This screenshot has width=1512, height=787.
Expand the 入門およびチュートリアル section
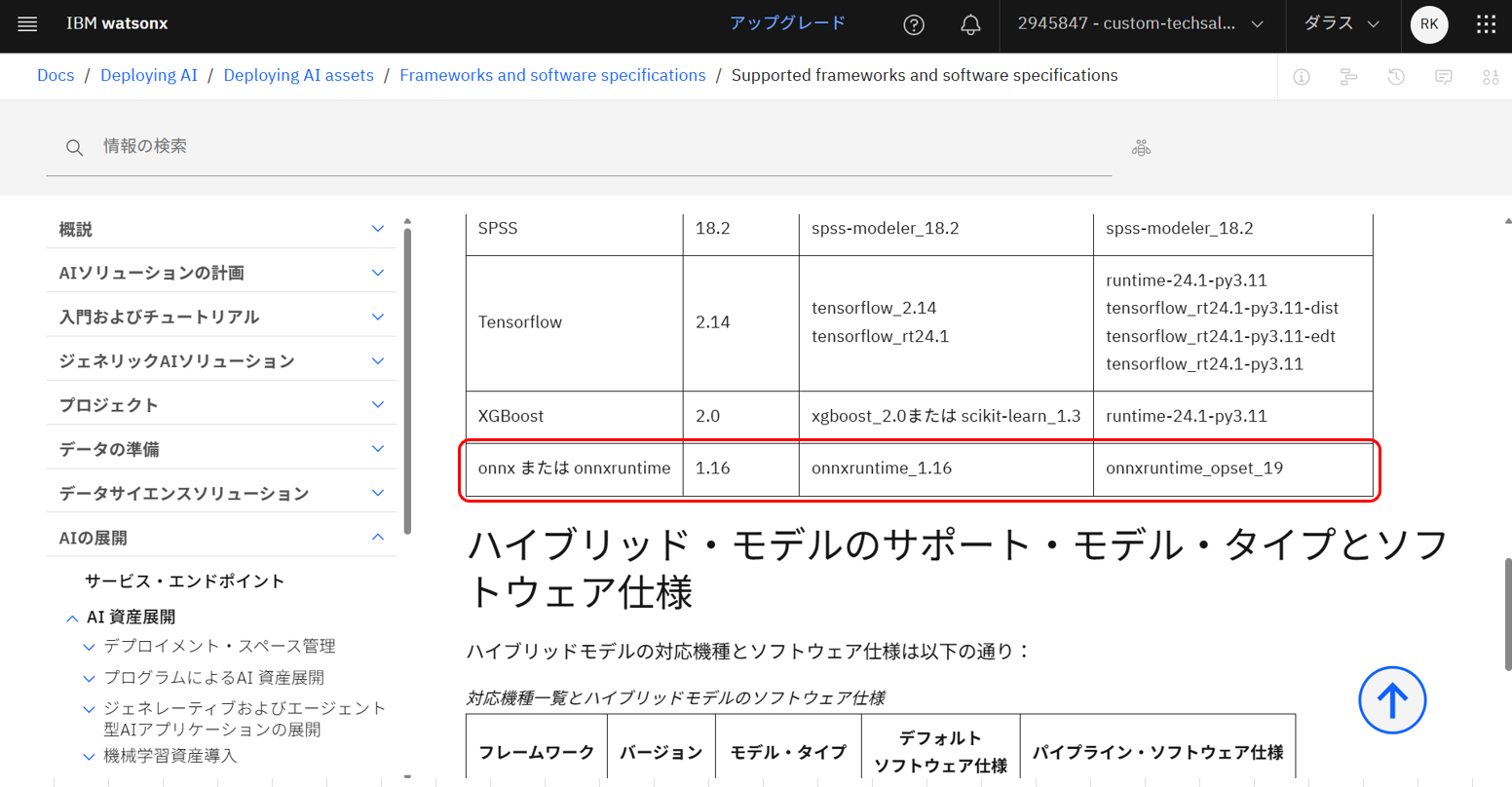222,317
